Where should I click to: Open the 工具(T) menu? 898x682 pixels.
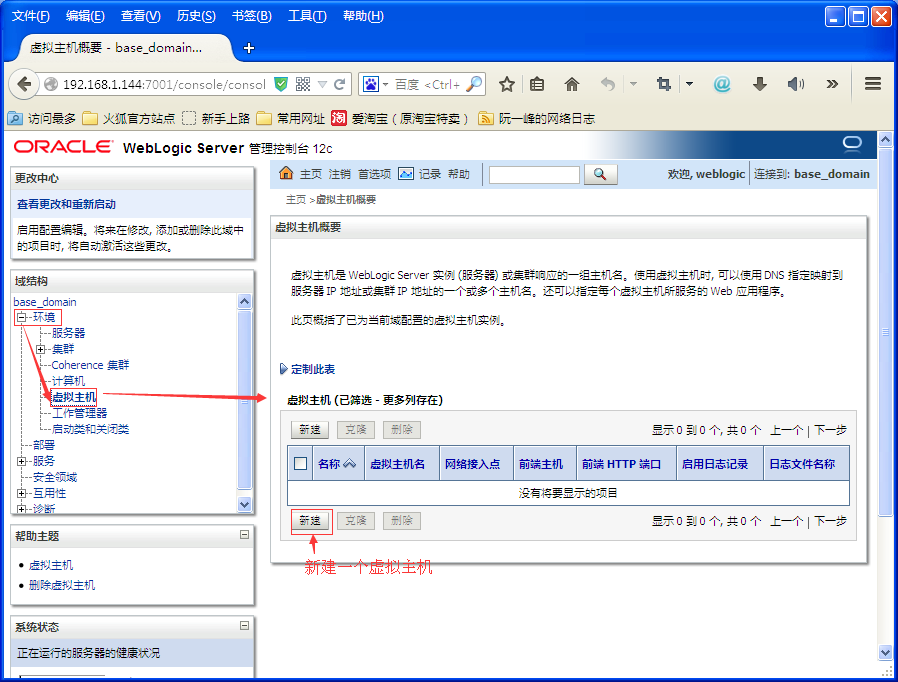[x=307, y=16]
